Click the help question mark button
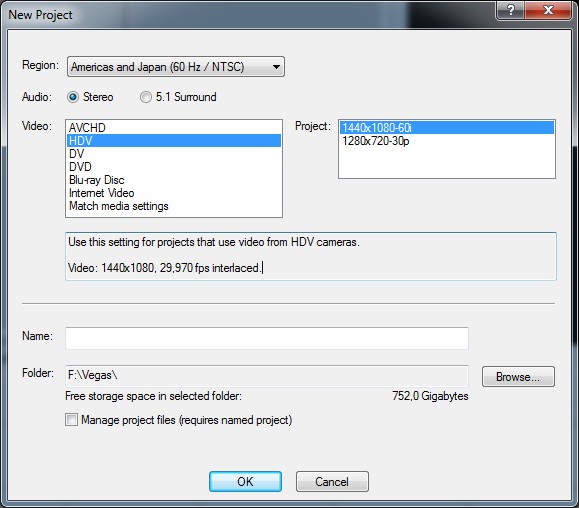 point(511,10)
